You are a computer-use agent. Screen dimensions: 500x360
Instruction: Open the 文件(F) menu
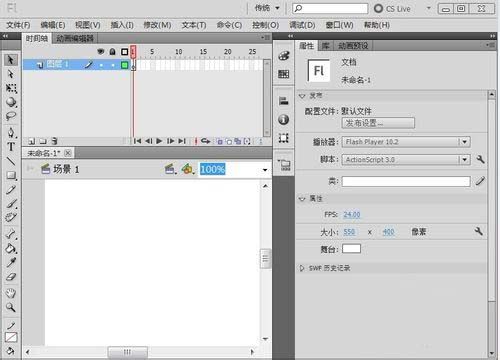18,25
